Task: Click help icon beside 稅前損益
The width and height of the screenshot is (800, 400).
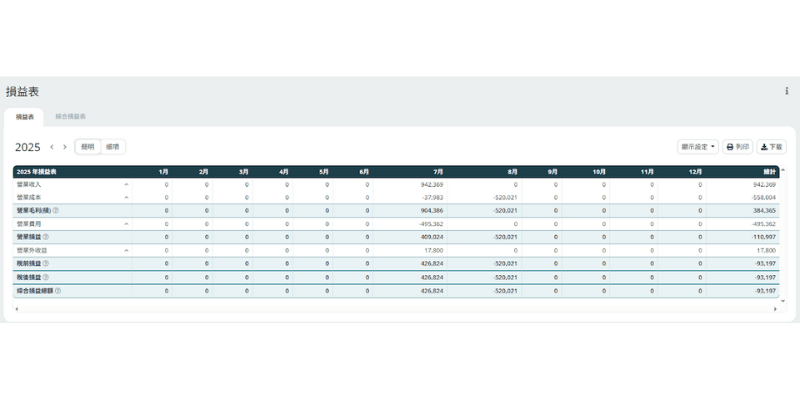Action: 45,264
